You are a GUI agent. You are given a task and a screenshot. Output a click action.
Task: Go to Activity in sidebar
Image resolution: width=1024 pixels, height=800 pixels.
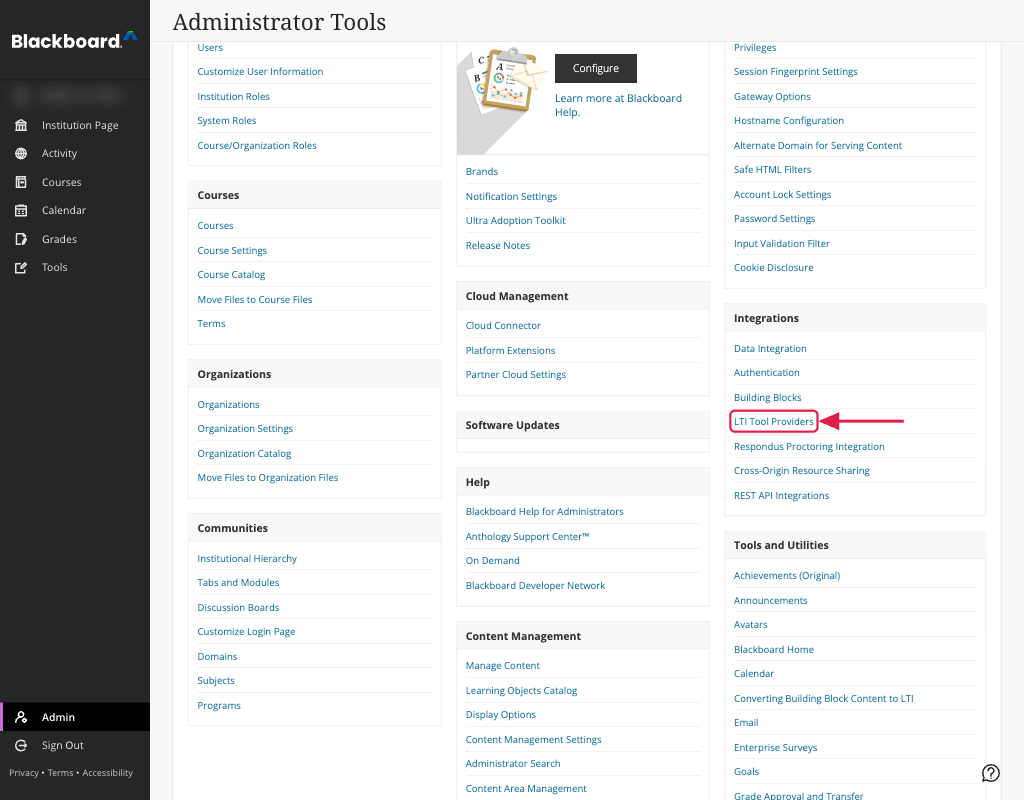59,153
